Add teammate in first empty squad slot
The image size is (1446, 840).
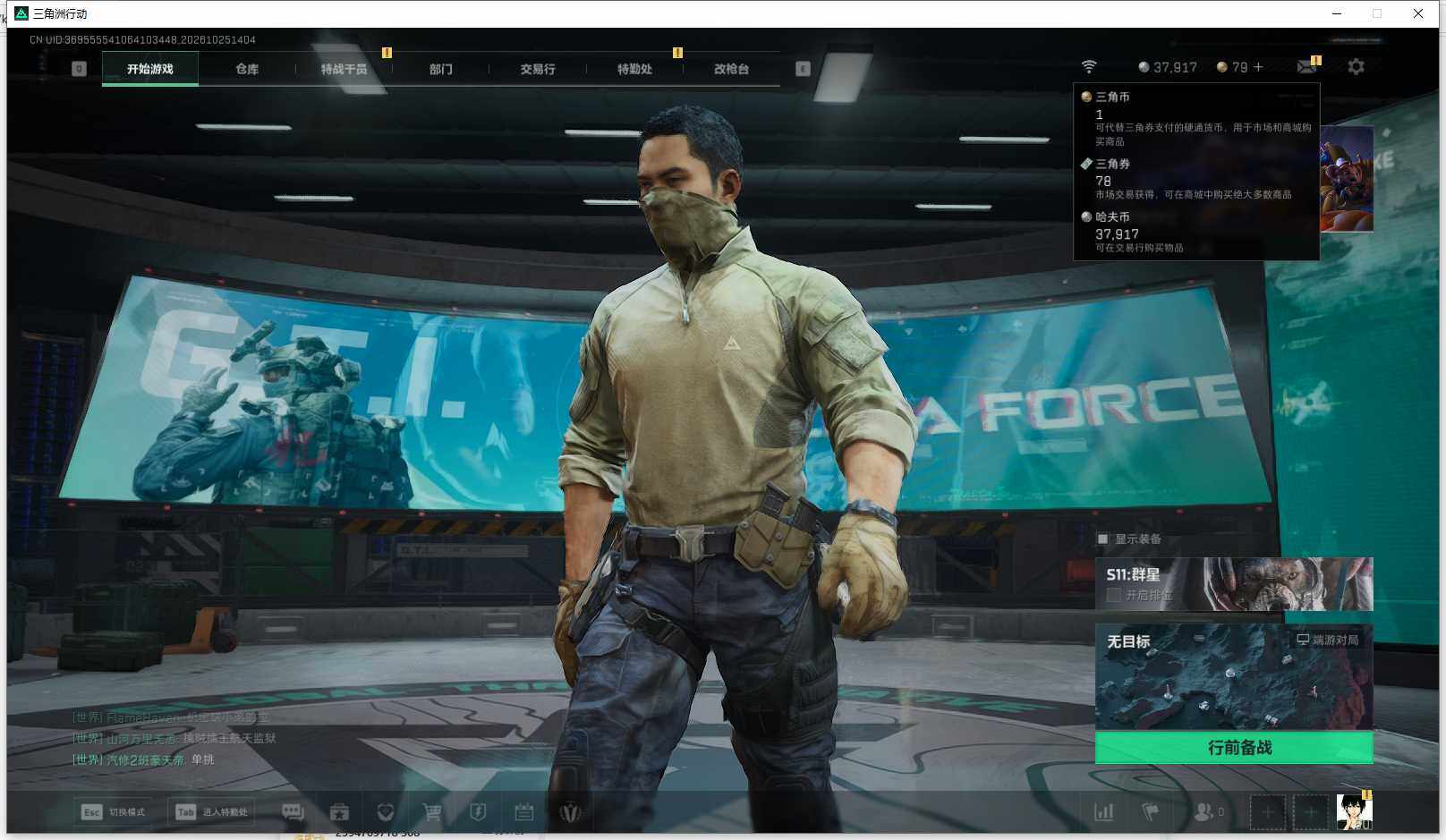1268,812
